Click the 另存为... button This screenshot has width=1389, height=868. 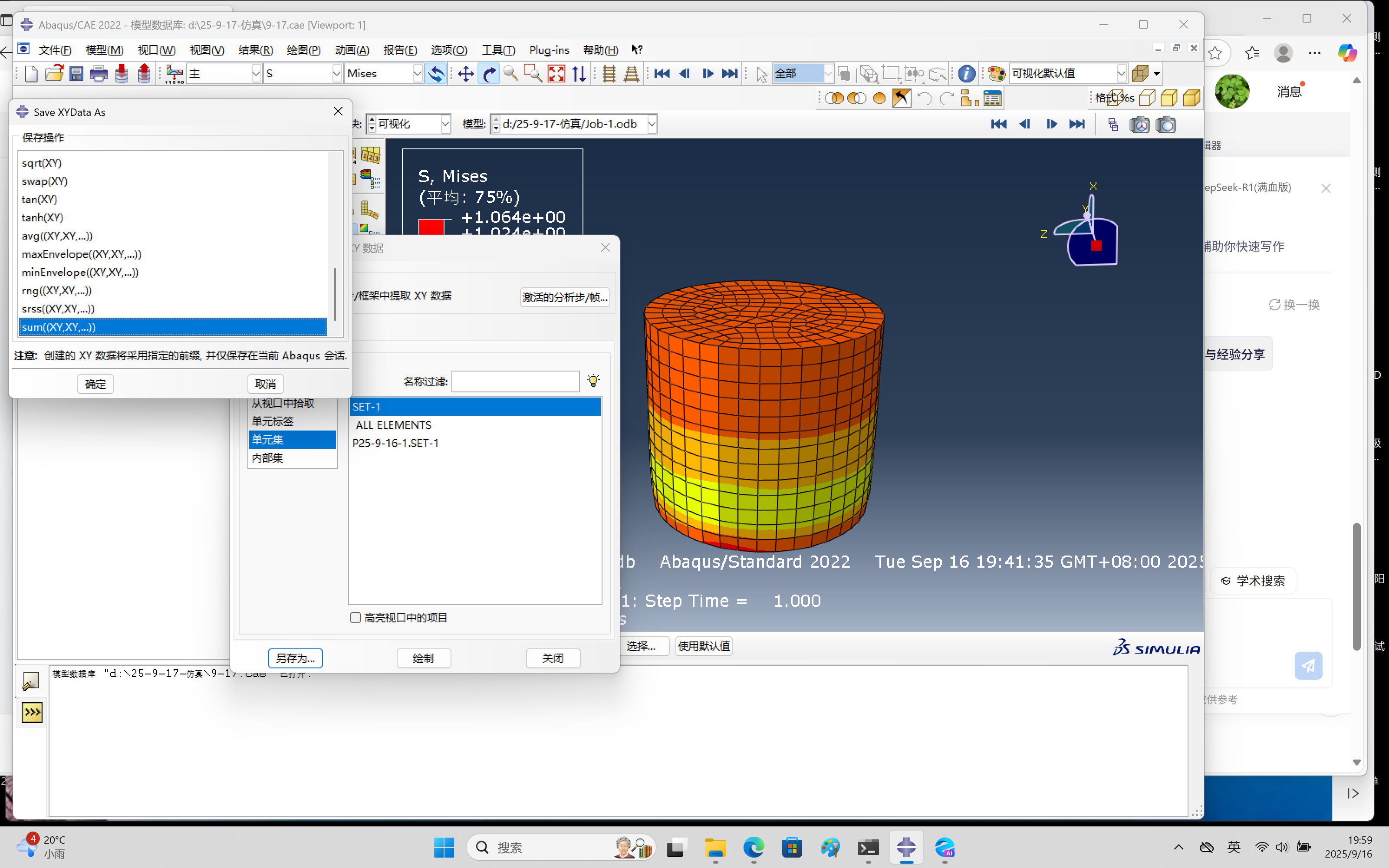pyautogui.click(x=296, y=658)
